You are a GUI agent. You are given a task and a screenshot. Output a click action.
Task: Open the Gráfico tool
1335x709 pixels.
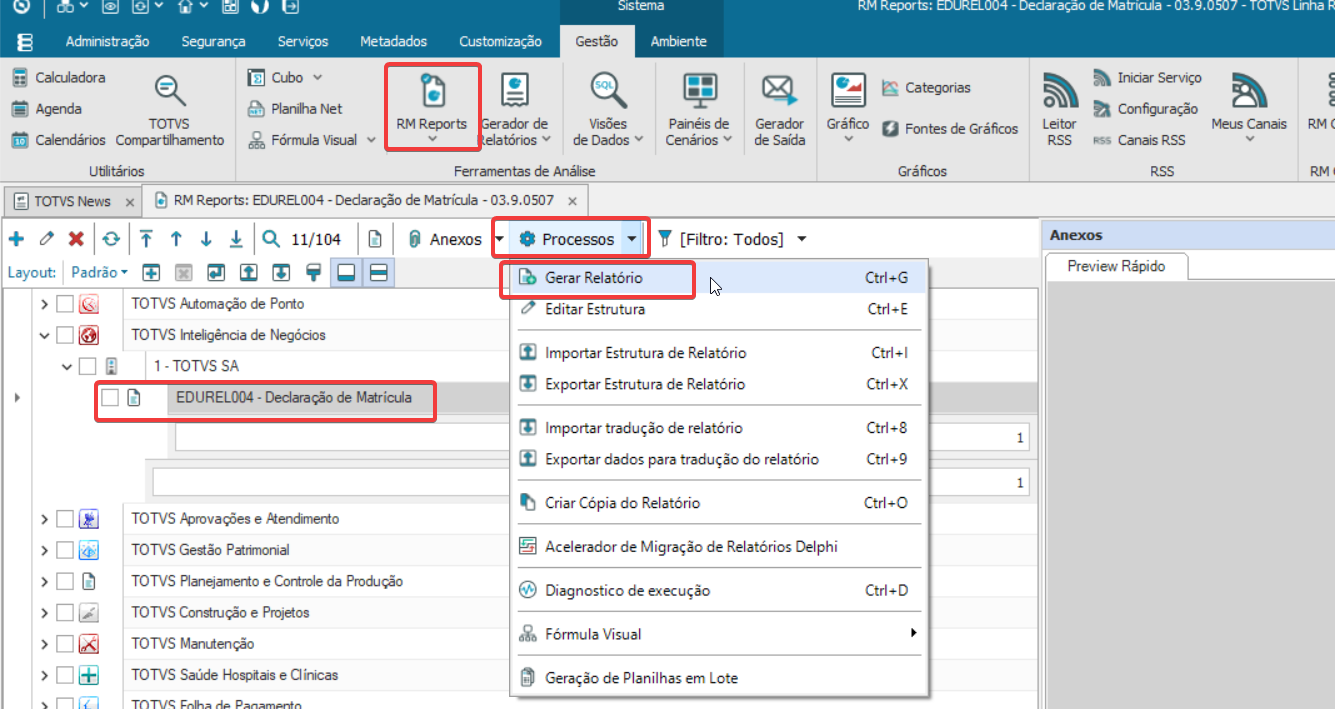(x=848, y=108)
